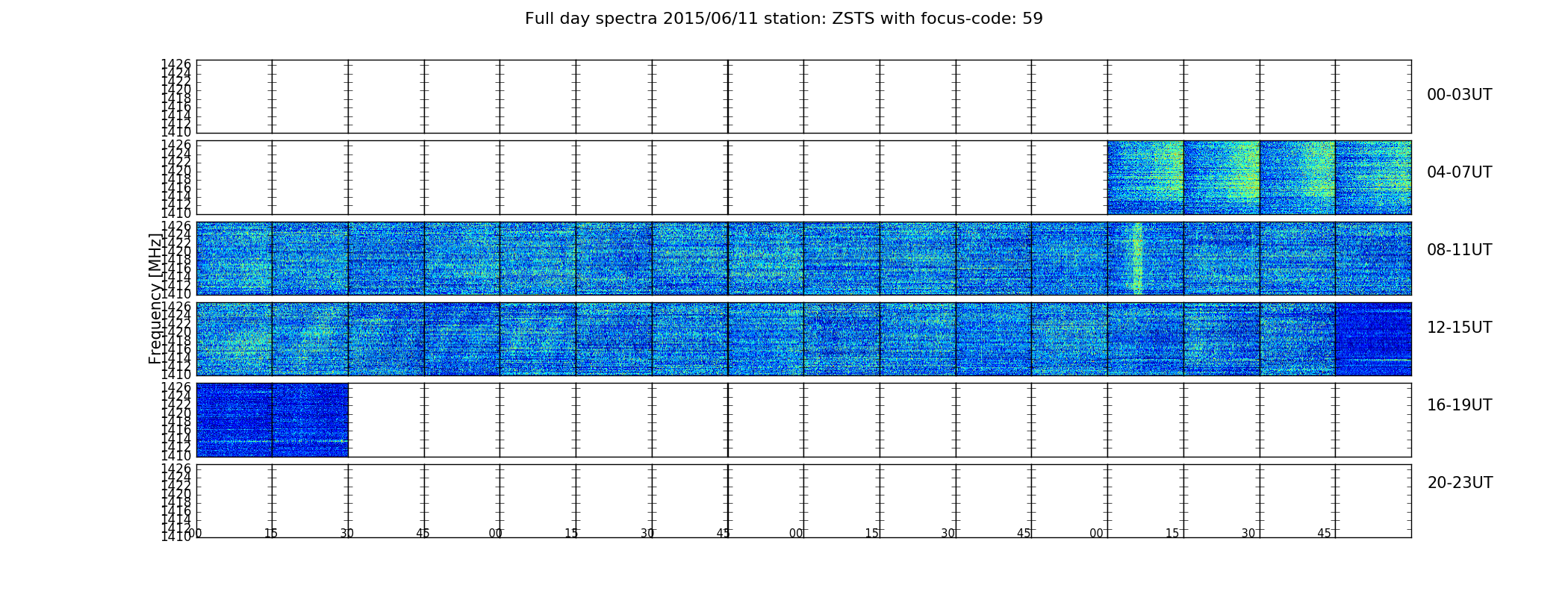Click the plot title 'Full day spectra 2015/06/11'

[x=783, y=19]
